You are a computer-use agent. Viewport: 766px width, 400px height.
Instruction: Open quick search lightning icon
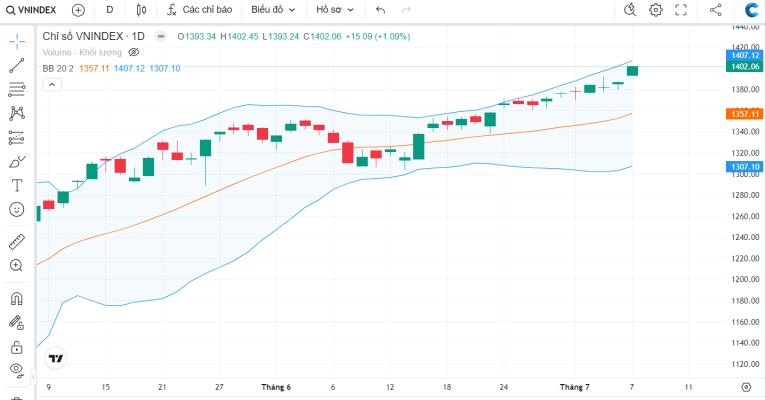(x=630, y=10)
